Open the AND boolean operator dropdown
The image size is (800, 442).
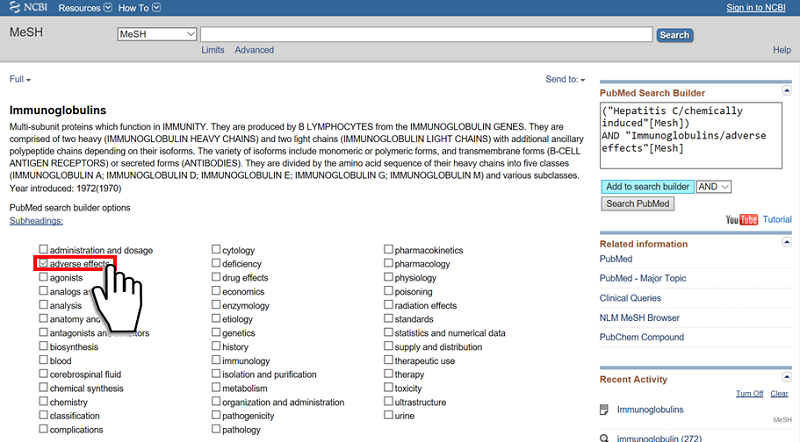point(714,187)
